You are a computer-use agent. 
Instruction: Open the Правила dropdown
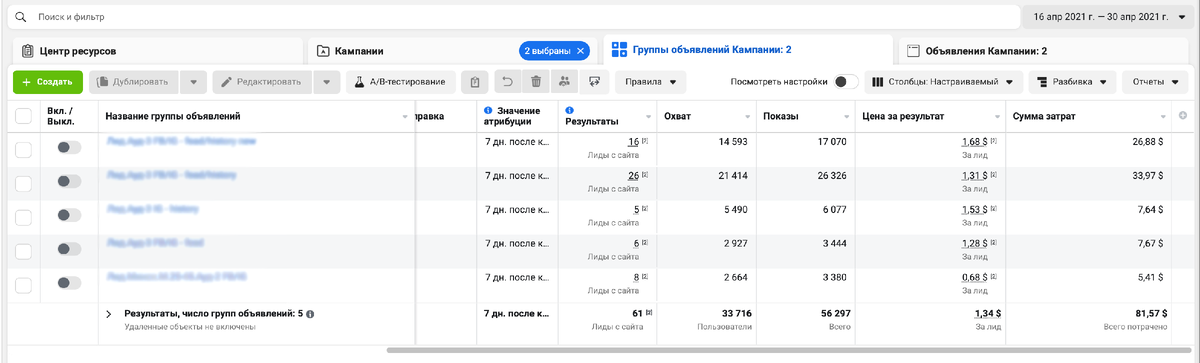coord(649,82)
